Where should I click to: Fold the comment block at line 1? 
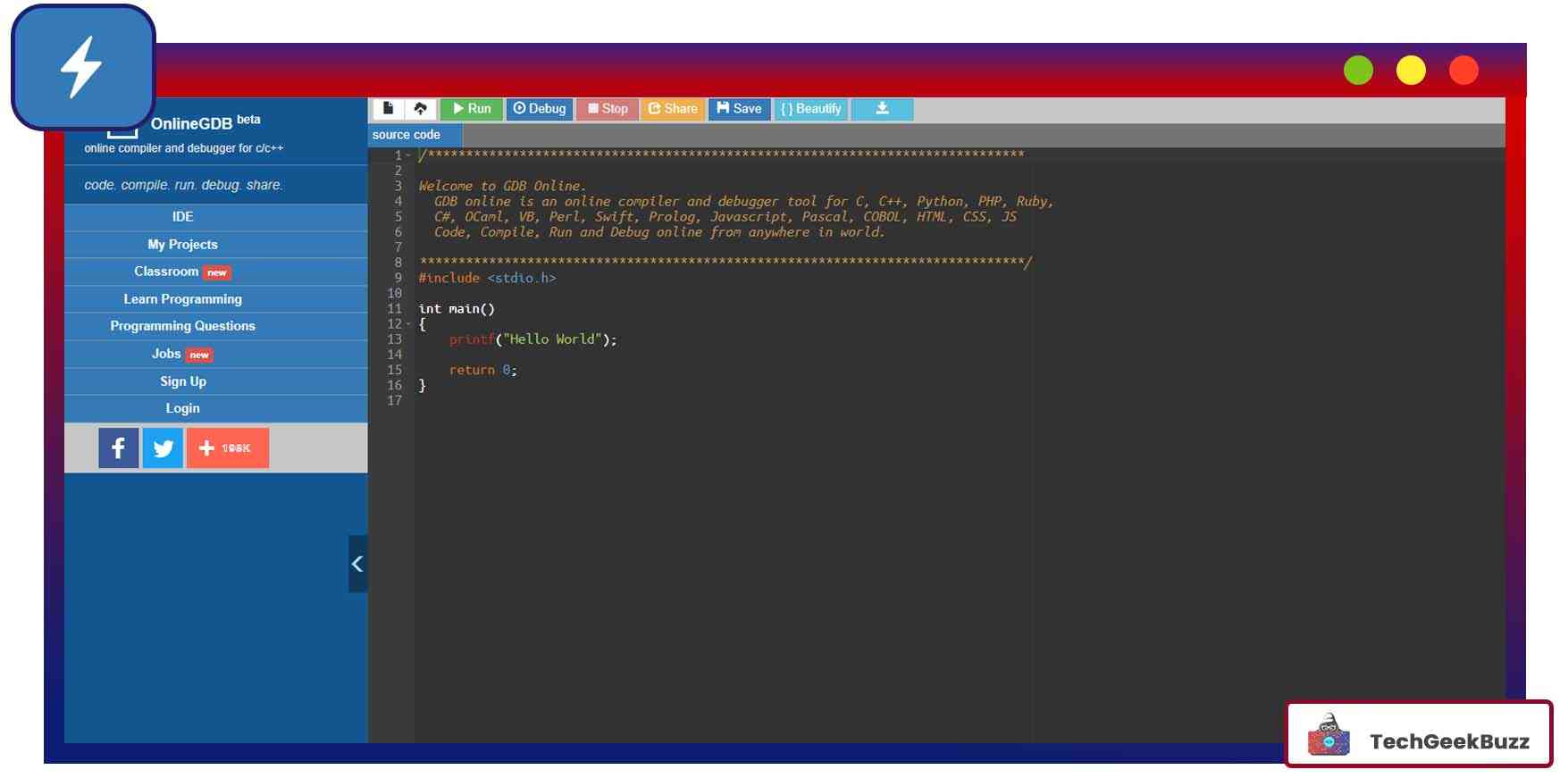point(409,155)
